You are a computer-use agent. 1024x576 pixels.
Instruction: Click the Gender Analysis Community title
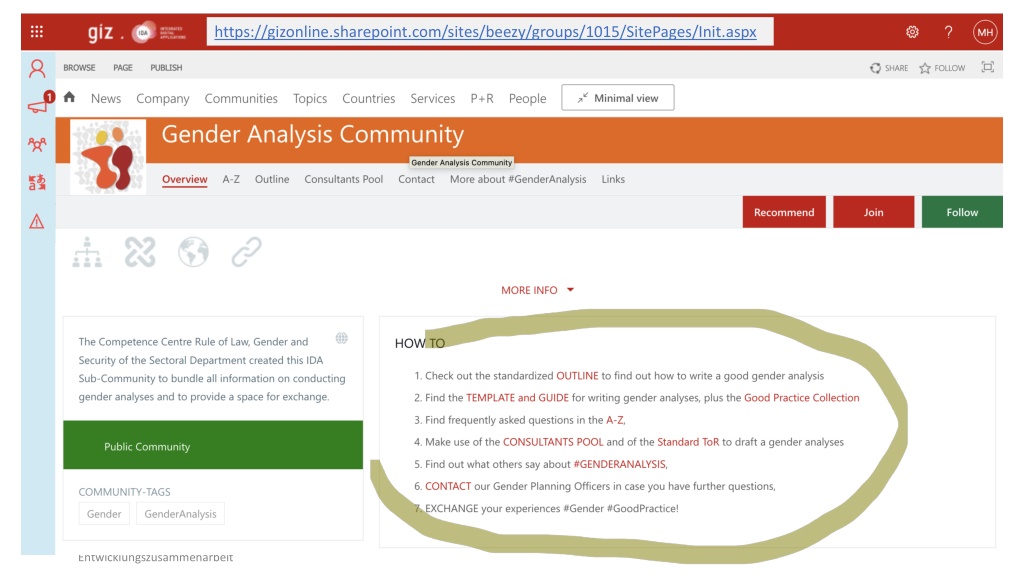(x=313, y=135)
